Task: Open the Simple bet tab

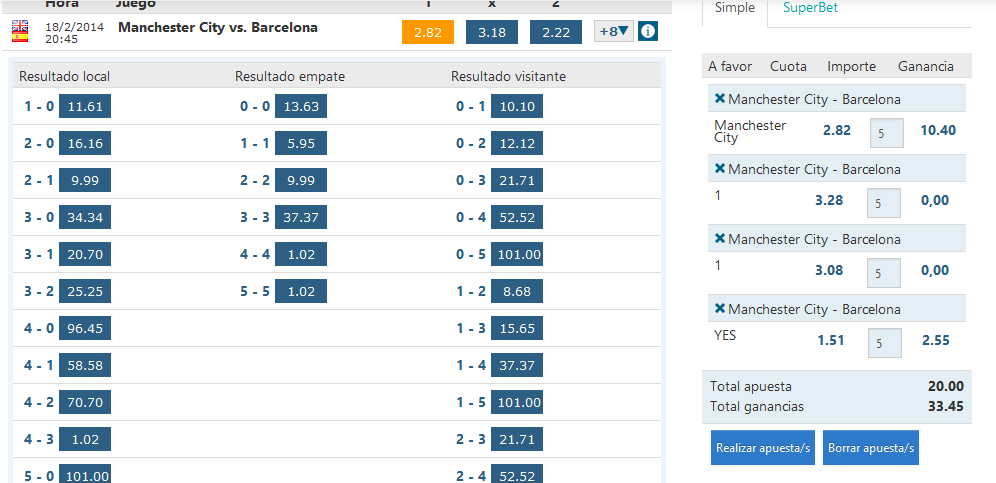Action: pyautogui.click(x=735, y=8)
